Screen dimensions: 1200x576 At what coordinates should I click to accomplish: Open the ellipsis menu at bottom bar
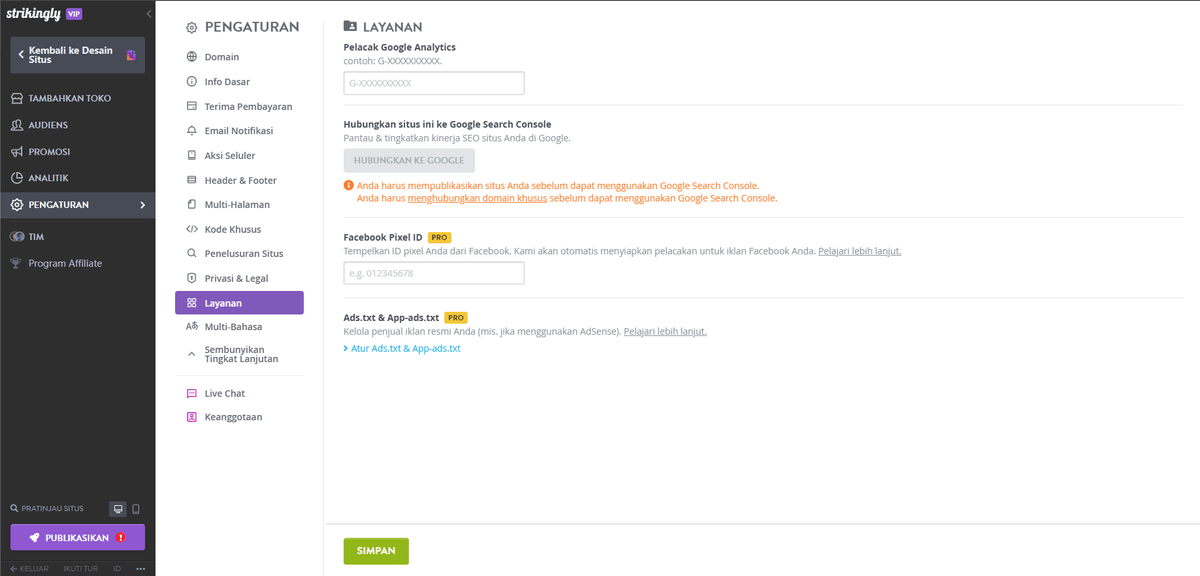pos(140,568)
